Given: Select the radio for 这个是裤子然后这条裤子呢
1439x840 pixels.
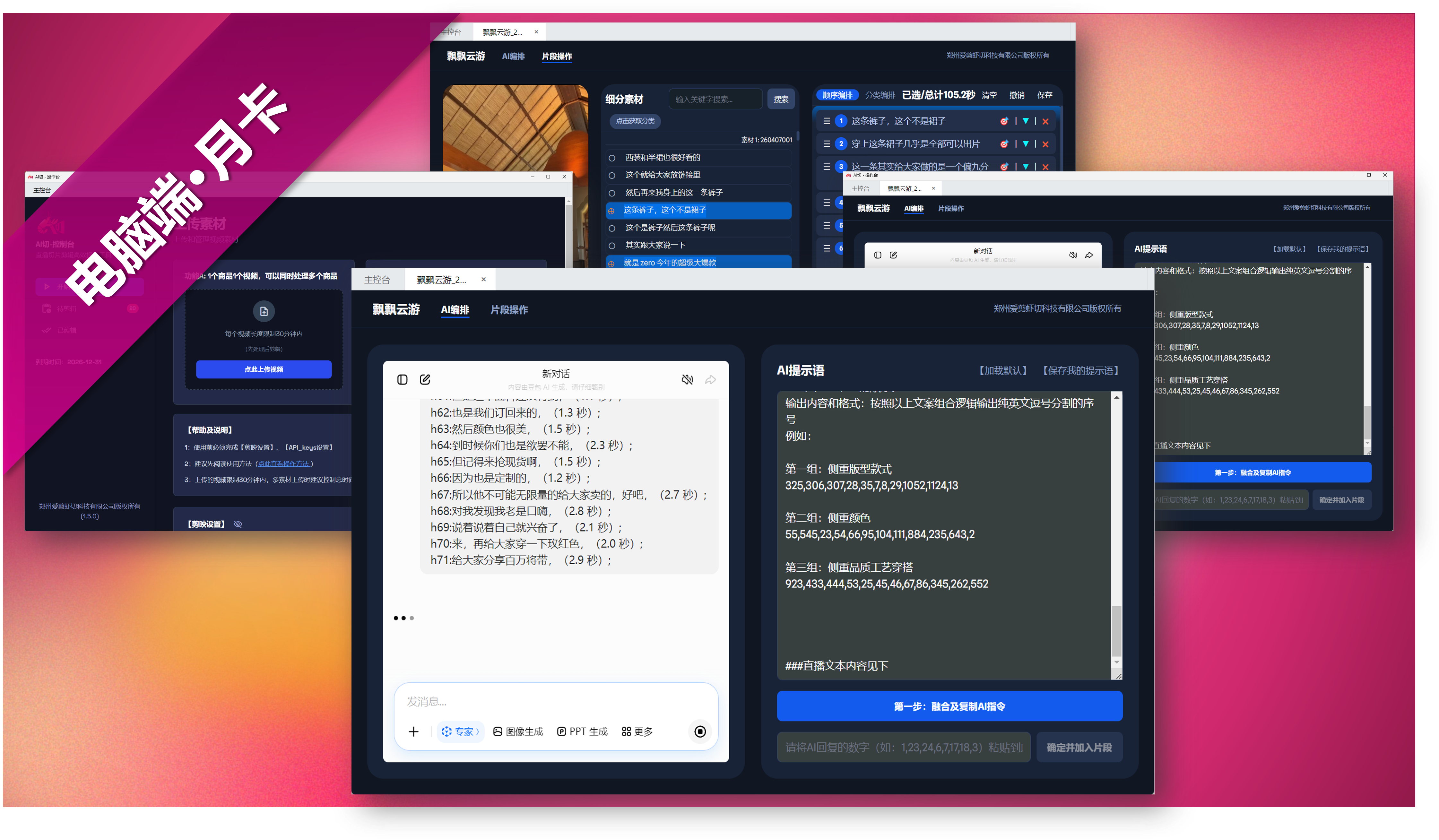Looking at the screenshot, I should [x=611, y=229].
